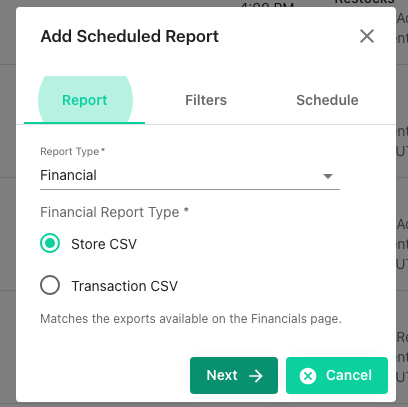The width and height of the screenshot is (408, 407).
Task: Proceed with the Next button
Action: pyautogui.click(x=234, y=375)
